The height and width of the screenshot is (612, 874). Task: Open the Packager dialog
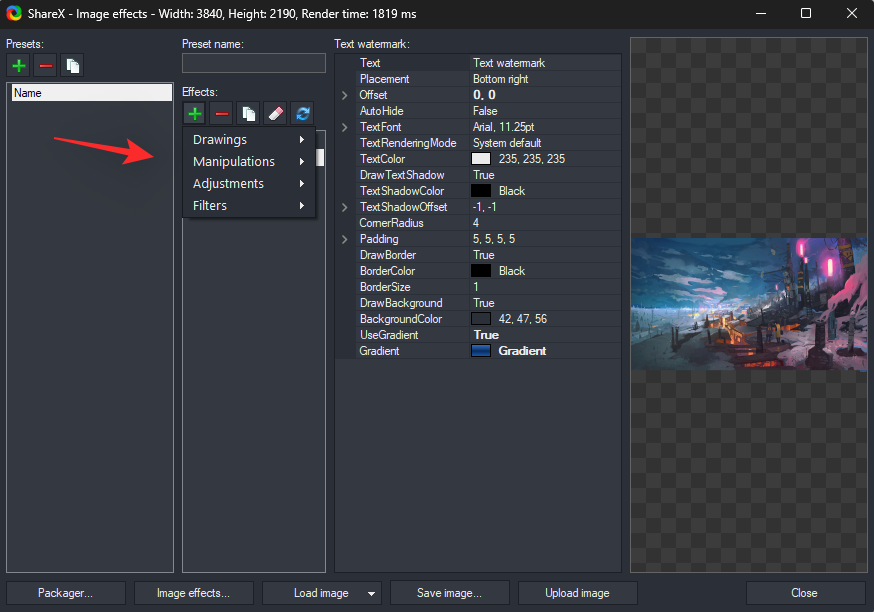coord(64,592)
